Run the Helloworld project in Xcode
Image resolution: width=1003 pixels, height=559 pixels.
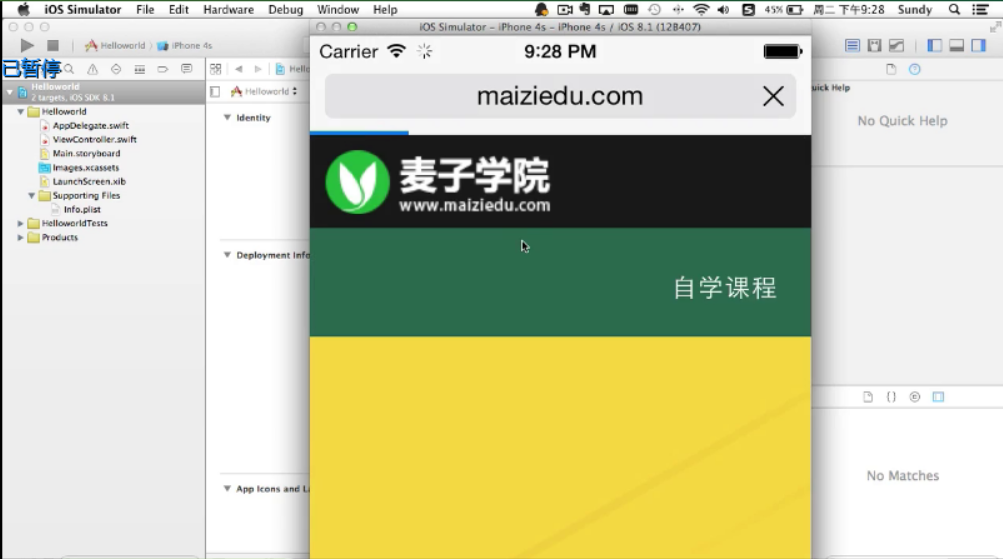pos(27,45)
